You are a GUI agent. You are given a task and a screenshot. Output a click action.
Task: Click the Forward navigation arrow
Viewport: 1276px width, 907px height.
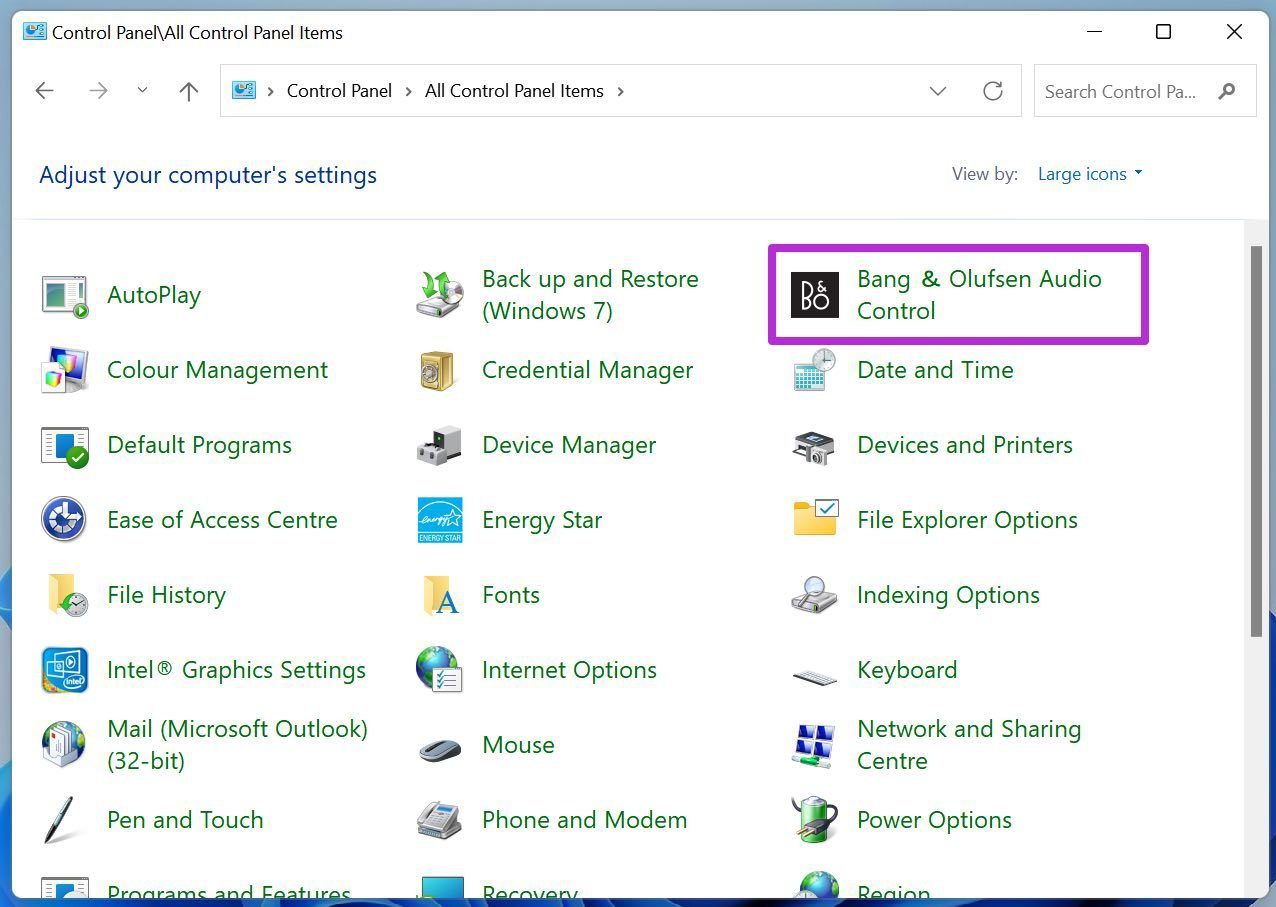(x=98, y=91)
